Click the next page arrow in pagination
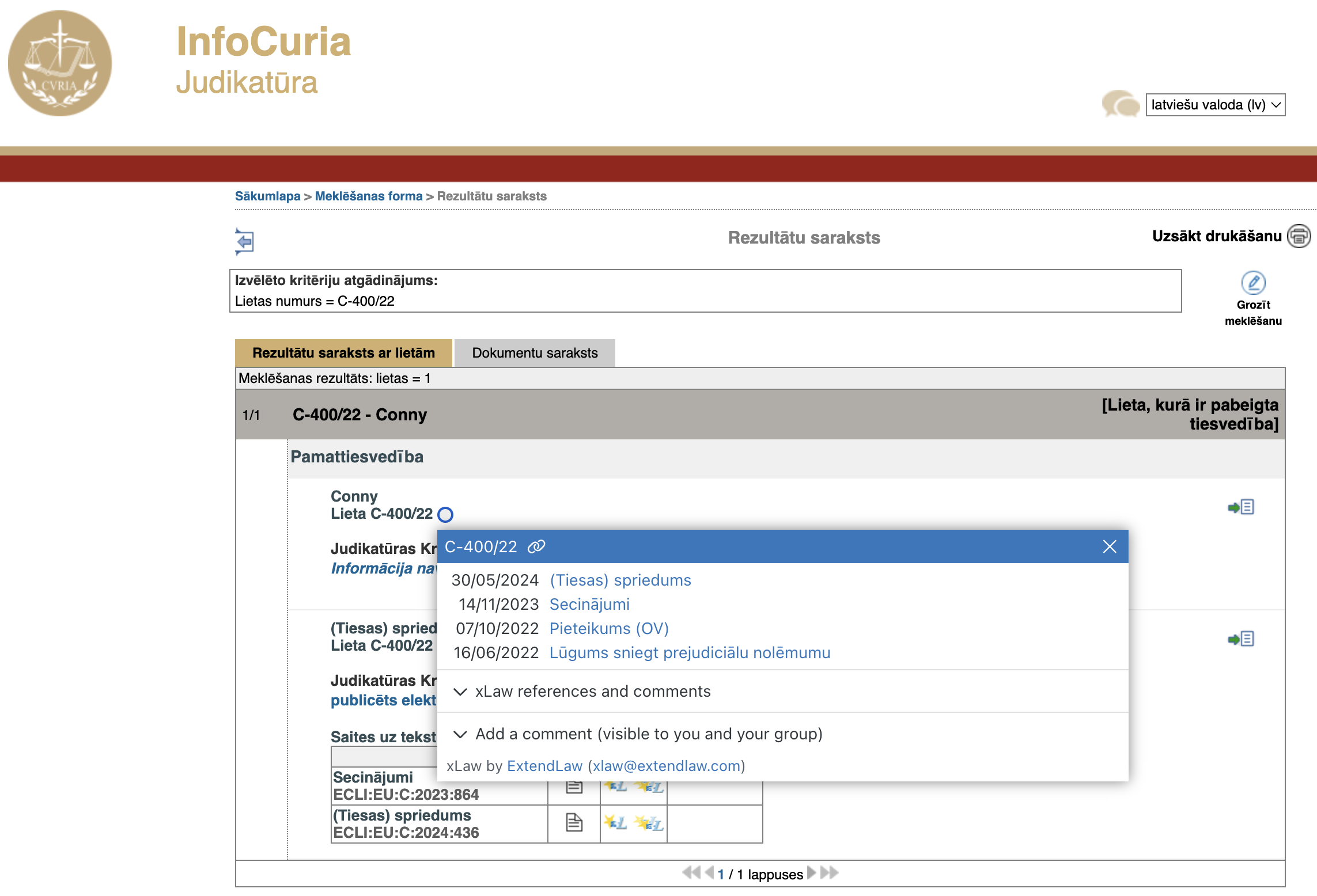 (x=811, y=873)
